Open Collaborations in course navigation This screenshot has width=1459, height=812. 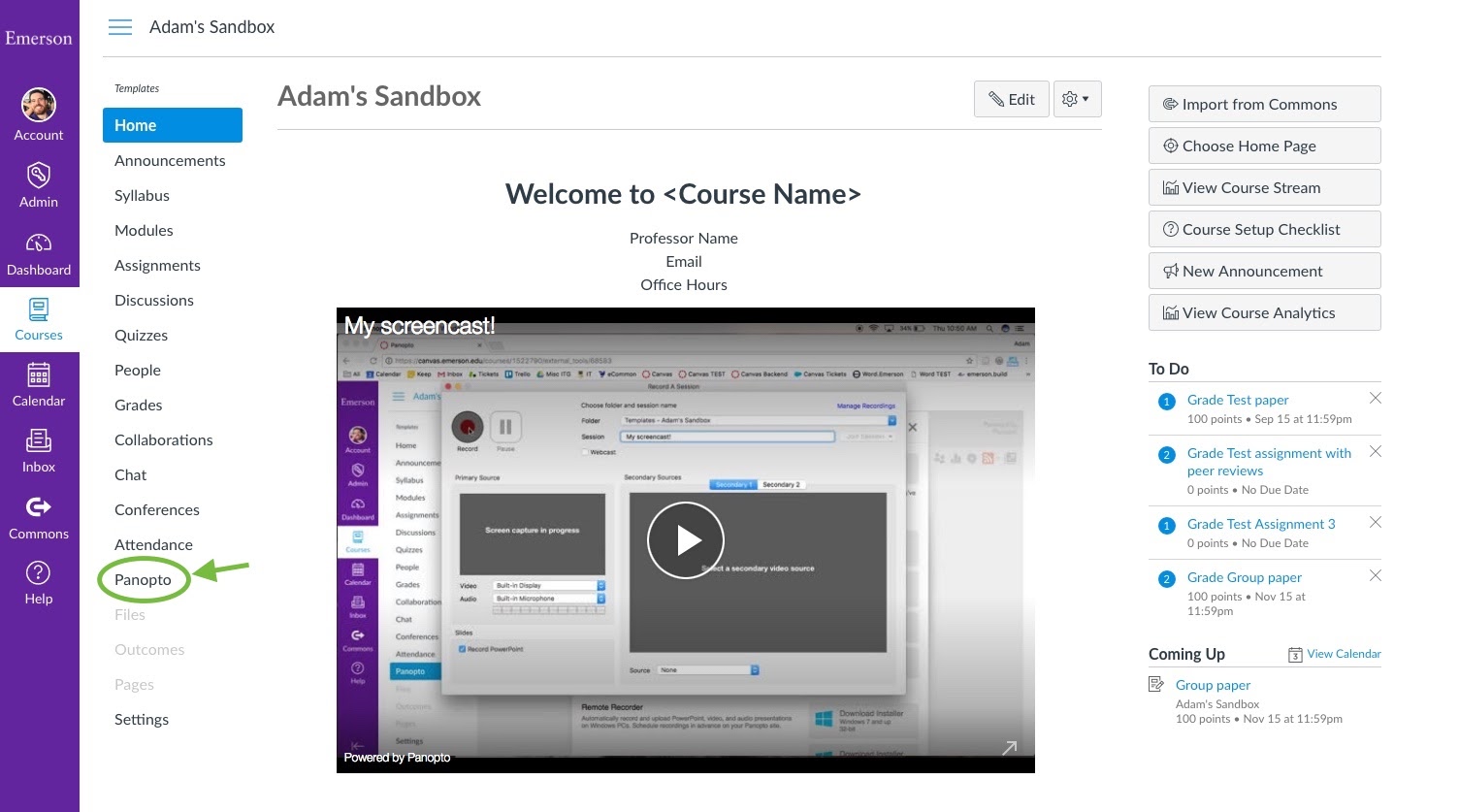pyautogui.click(x=164, y=439)
